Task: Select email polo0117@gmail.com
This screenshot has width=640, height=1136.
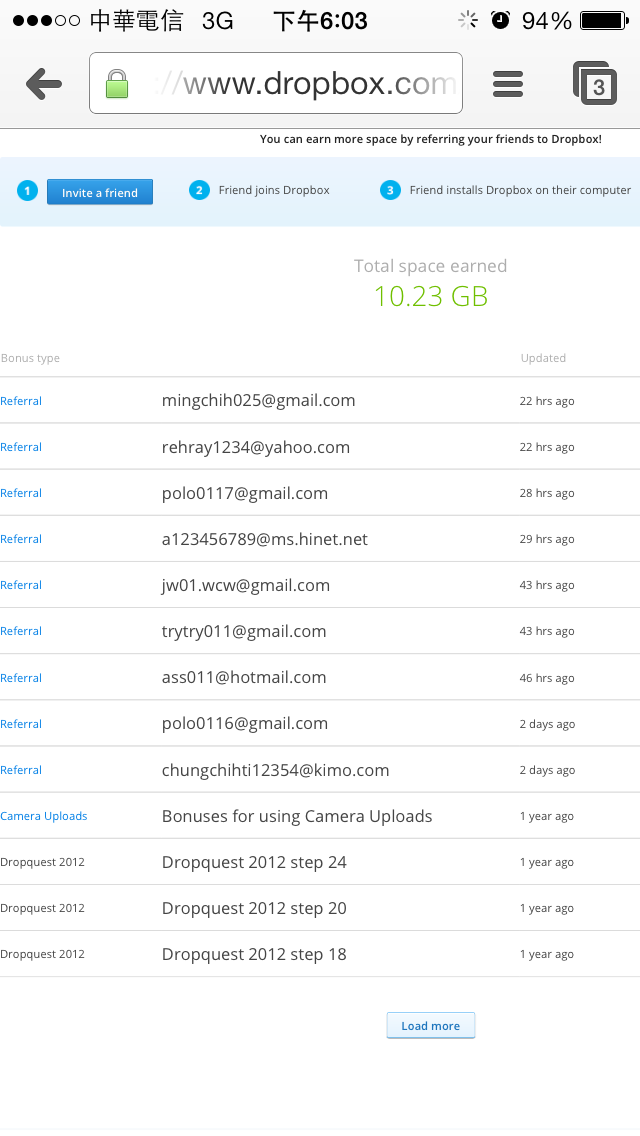Action: [x=245, y=493]
